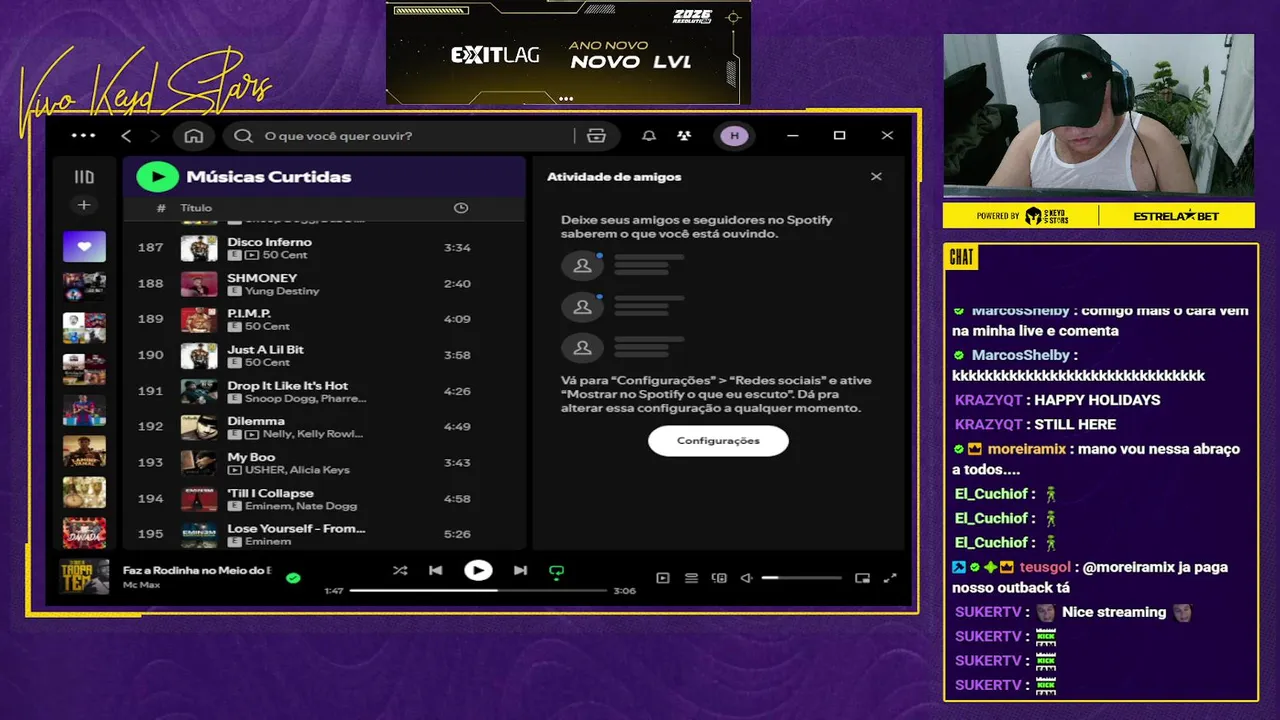Skip to the previous track

coord(436,571)
